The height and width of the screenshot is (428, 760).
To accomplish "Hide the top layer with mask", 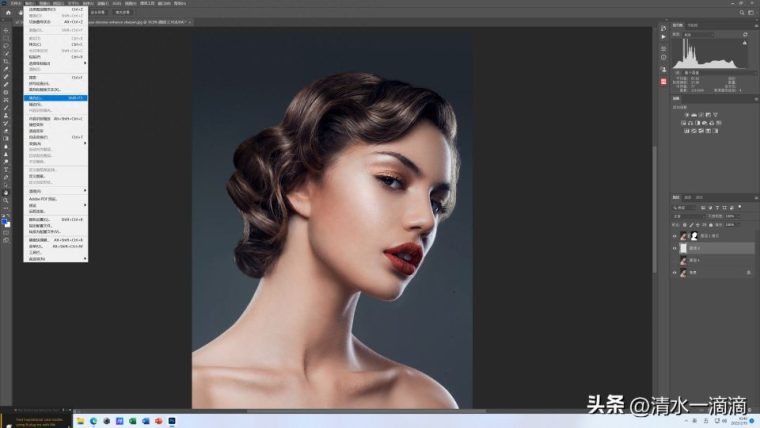I will coord(674,236).
